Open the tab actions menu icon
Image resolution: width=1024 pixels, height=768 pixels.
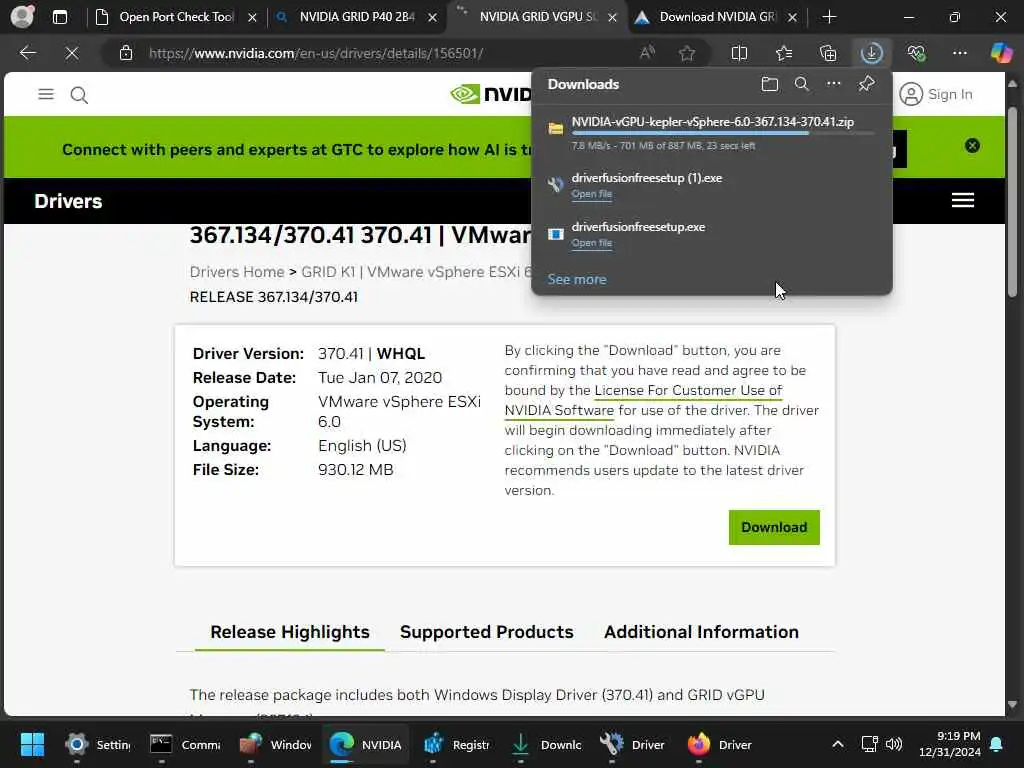[x=59, y=17]
